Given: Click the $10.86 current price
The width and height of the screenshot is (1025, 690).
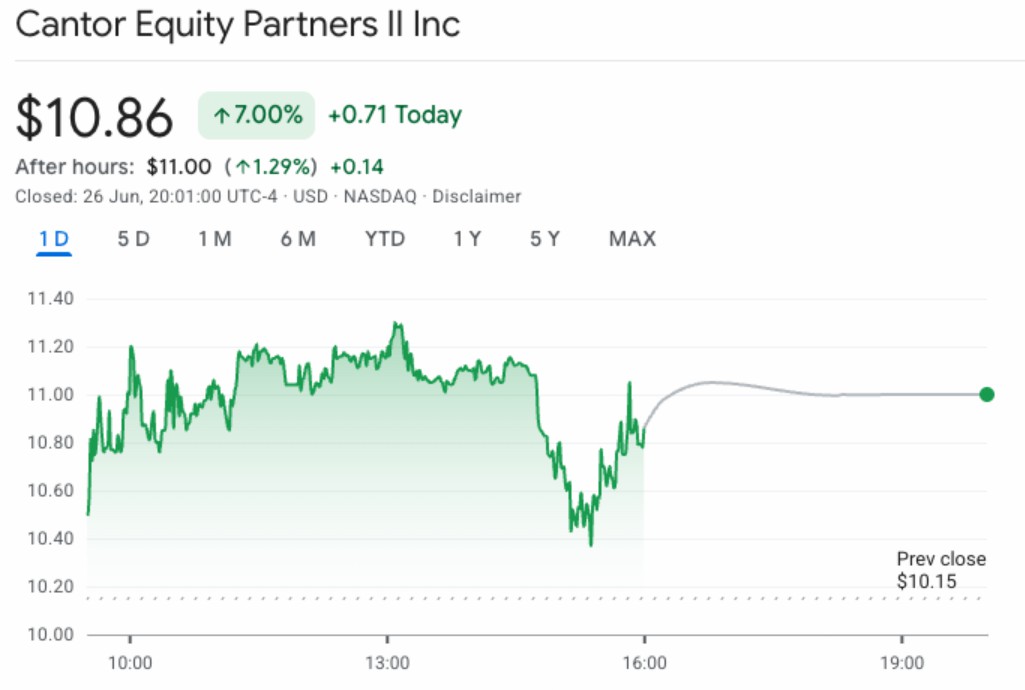Looking at the screenshot, I should 94,118.
